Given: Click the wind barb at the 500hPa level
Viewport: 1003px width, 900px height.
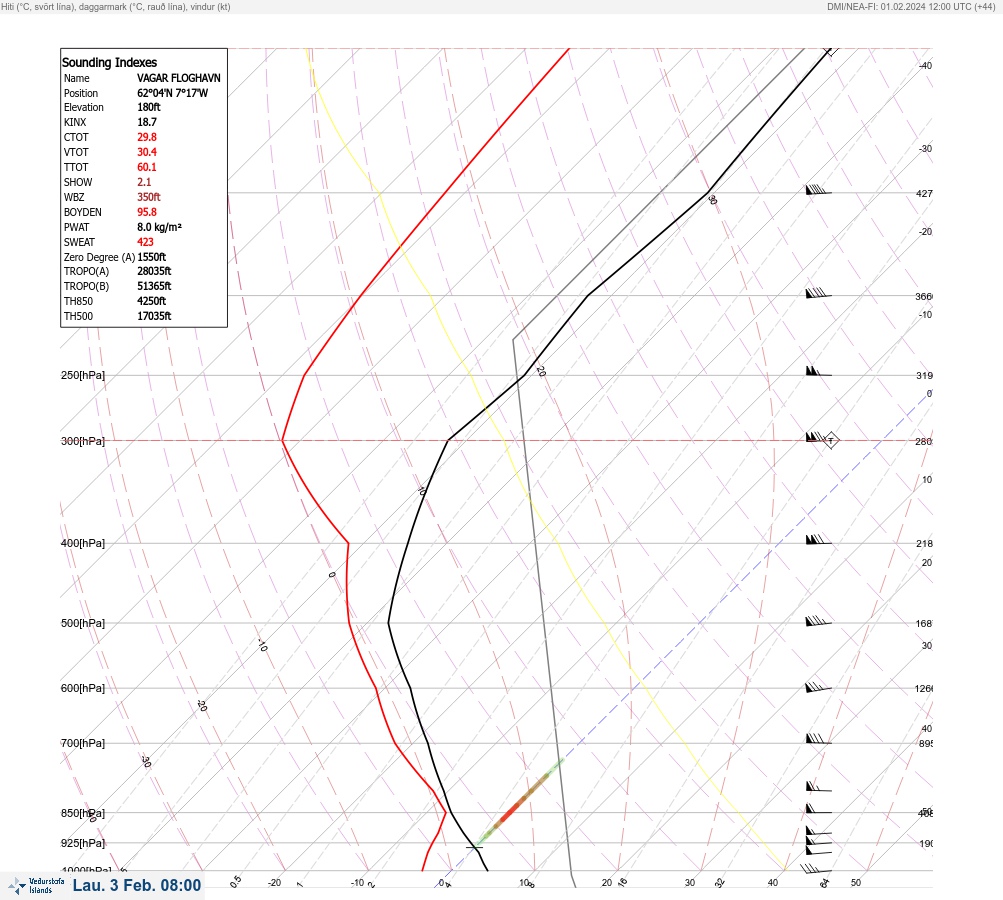Looking at the screenshot, I should pos(818,620).
